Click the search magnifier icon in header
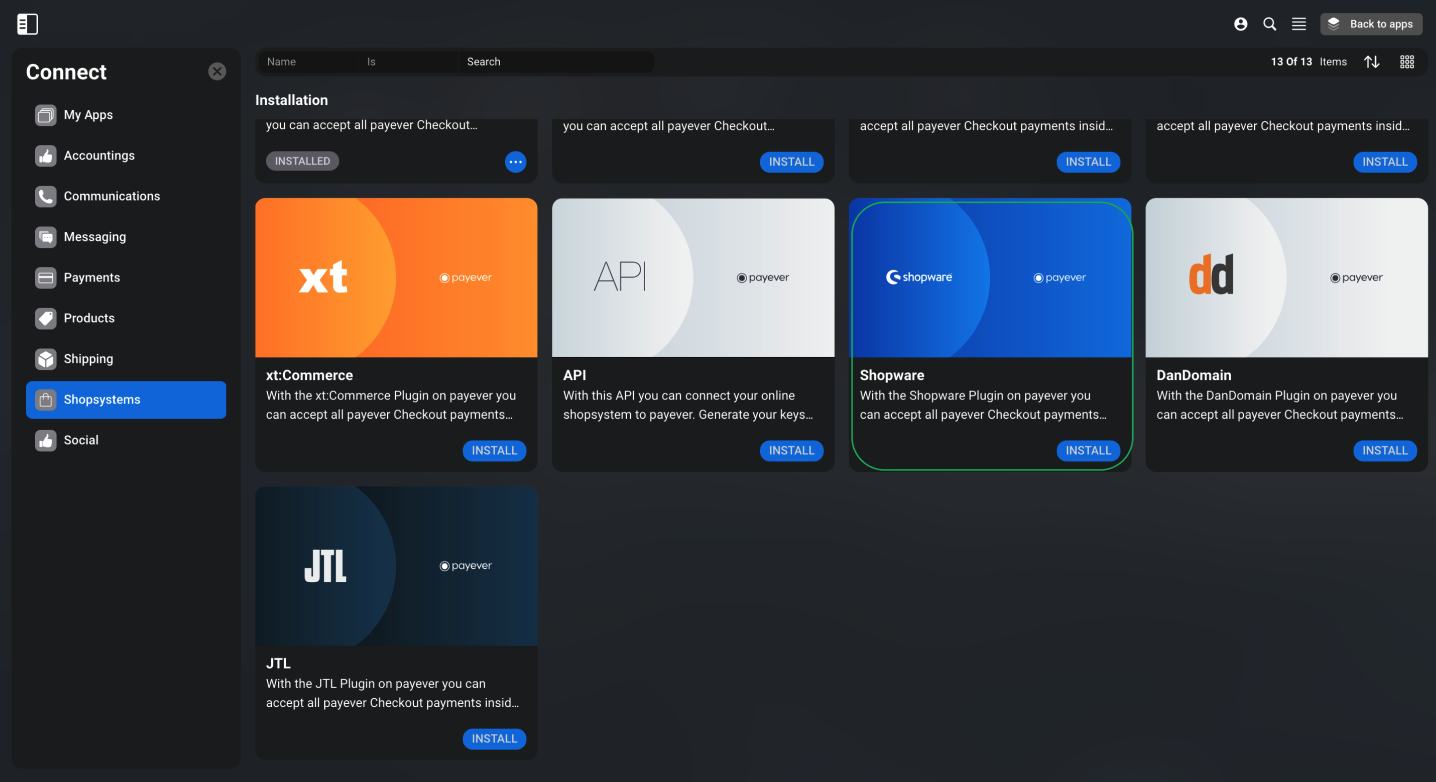The image size is (1436, 782). (1270, 24)
